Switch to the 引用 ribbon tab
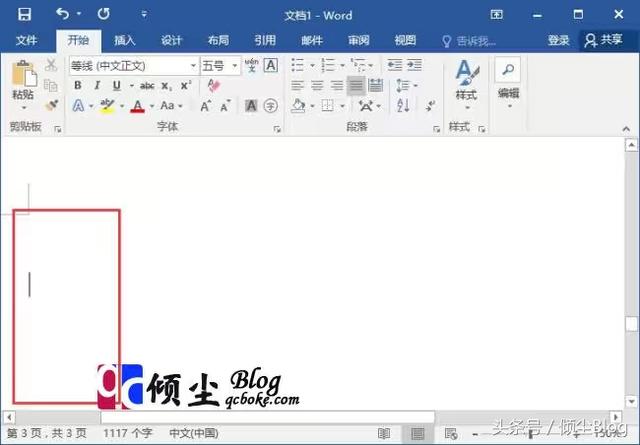640x445 pixels. pyautogui.click(x=265, y=40)
